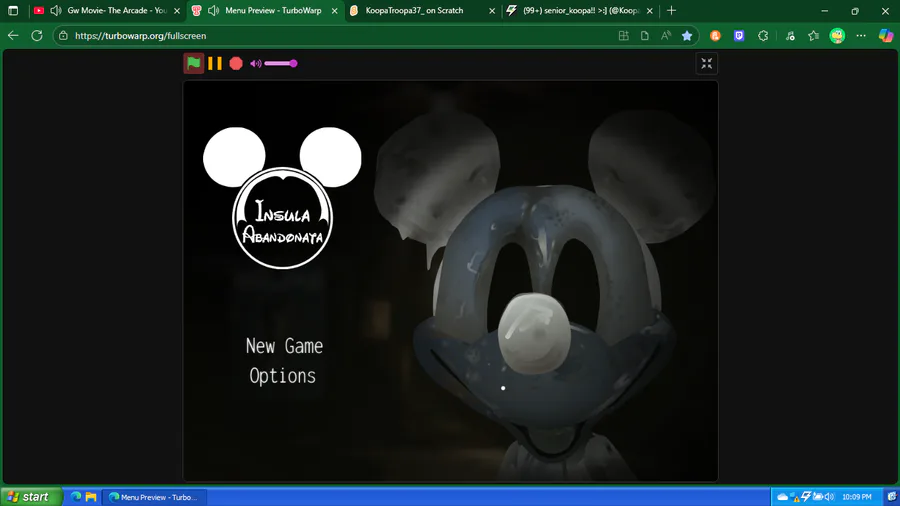The image size is (900, 506).
Task: Start a New Game from the menu
Action: point(284,346)
